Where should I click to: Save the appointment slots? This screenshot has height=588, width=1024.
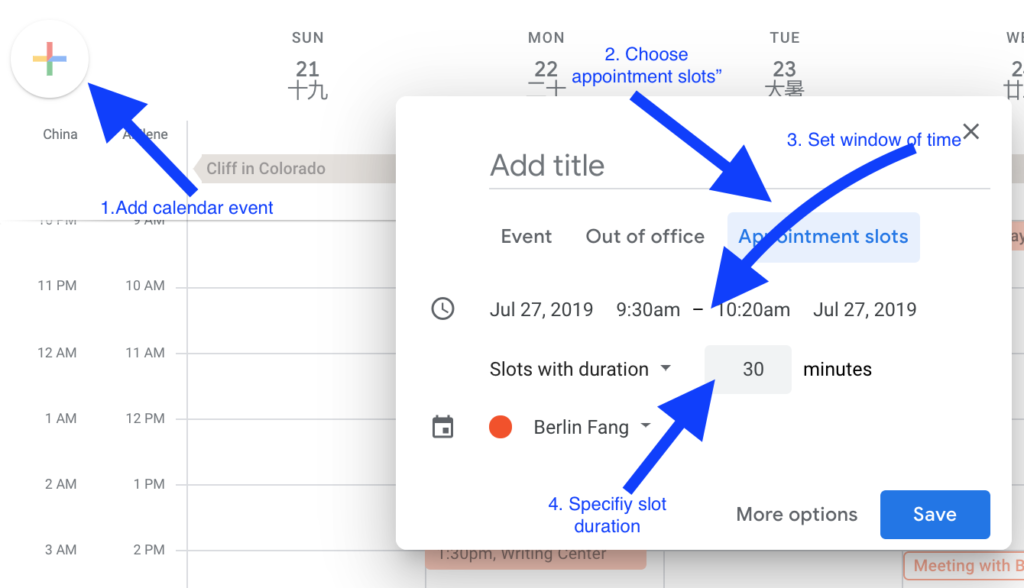tap(934, 515)
